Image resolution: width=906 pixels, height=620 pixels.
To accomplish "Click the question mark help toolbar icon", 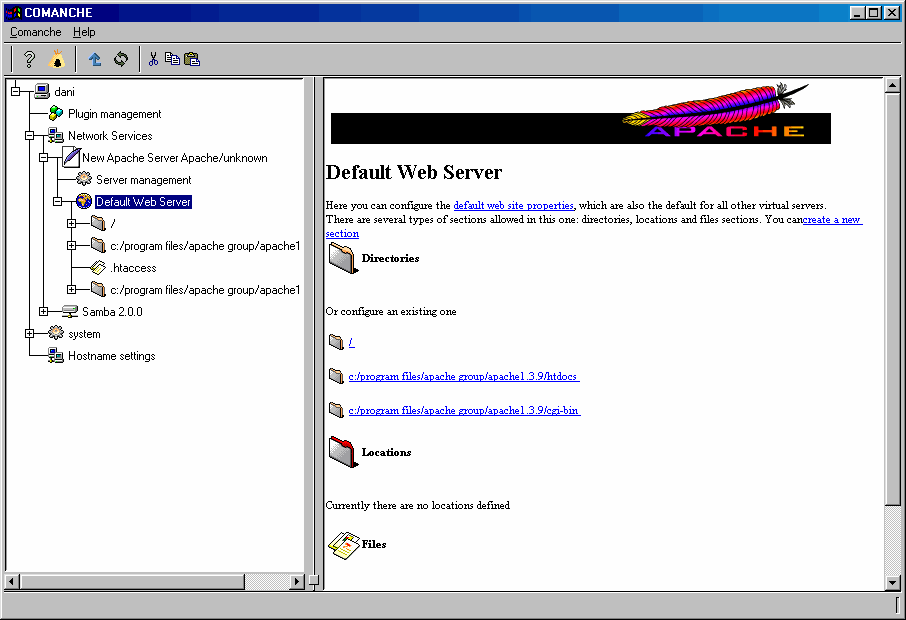I will coord(29,59).
